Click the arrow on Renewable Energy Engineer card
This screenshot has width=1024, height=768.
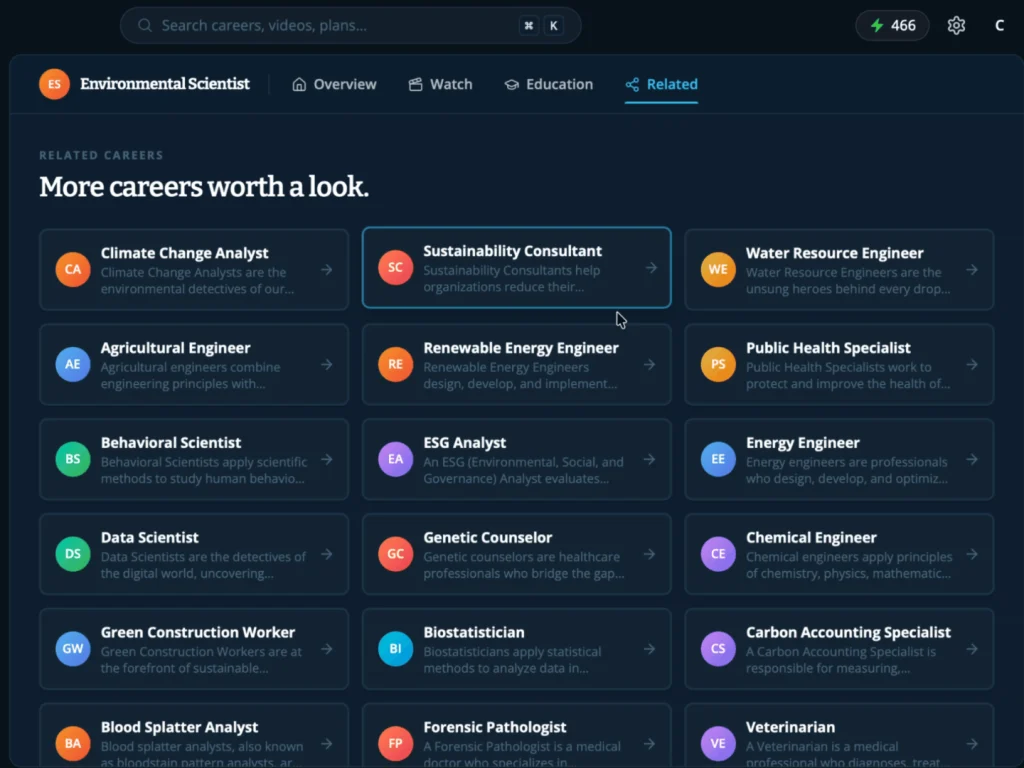point(649,364)
